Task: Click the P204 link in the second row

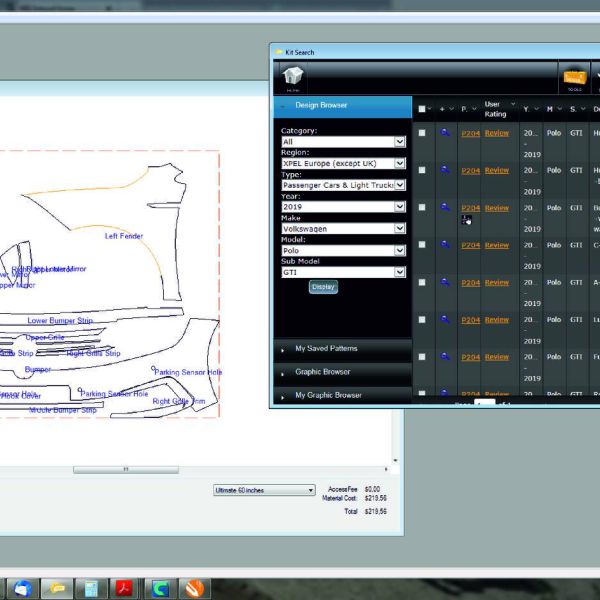Action: pos(470,170)
